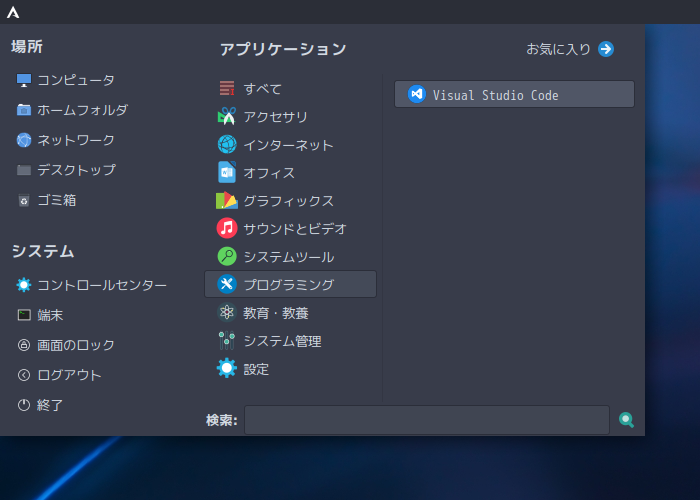Screen dimensions: 700x500
Task: Launch Visual Studio Code entry
Action: click(514, 94)
